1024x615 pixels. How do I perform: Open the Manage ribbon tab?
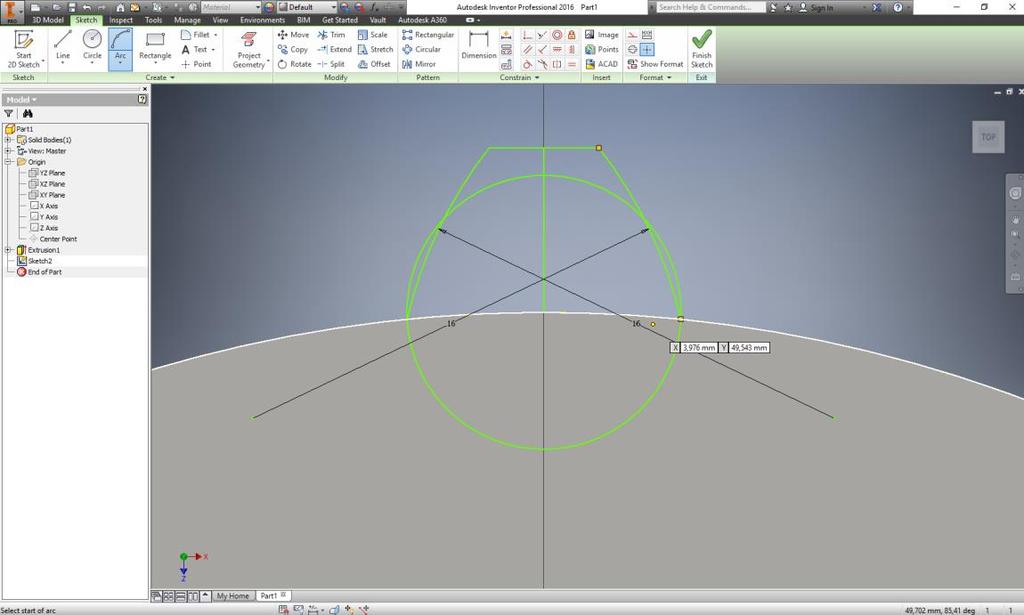187,20
